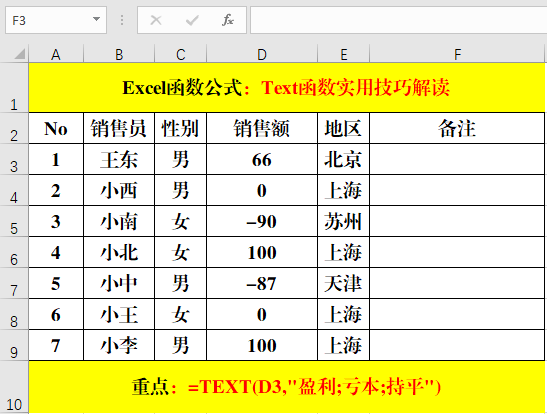
Task: Select row 6 header
Action: pos(14,252)
